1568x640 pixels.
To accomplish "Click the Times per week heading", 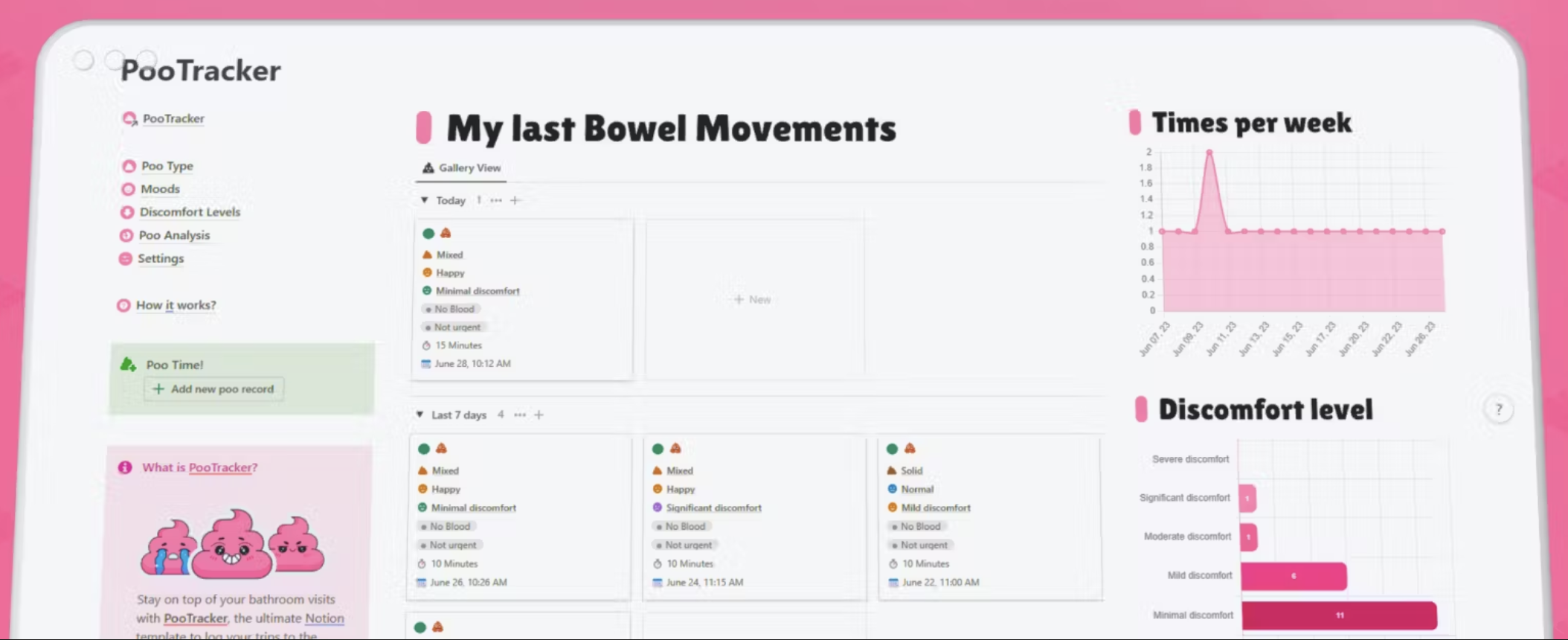I will coord(1251,123).
